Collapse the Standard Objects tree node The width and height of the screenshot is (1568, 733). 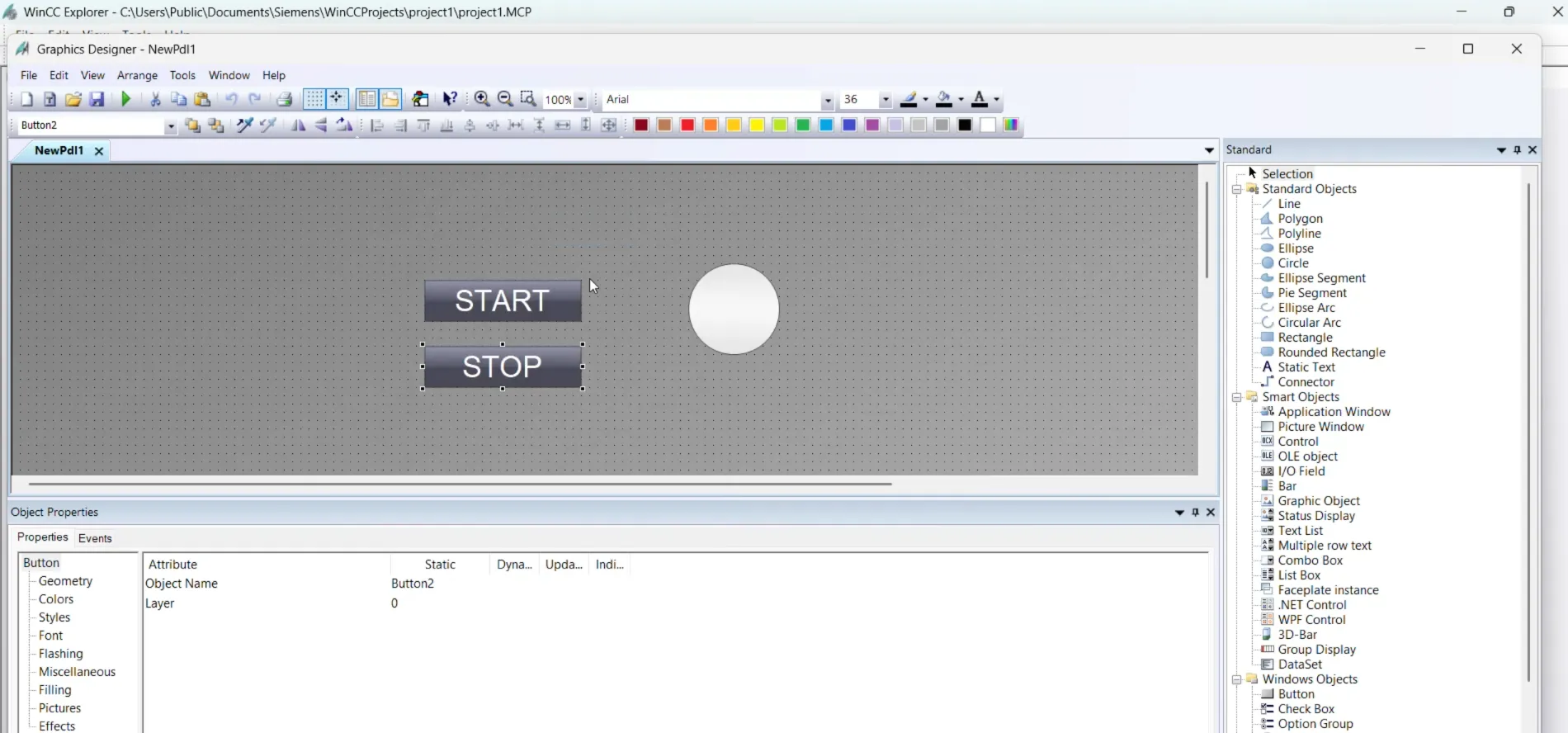[x=1237, y=189]
